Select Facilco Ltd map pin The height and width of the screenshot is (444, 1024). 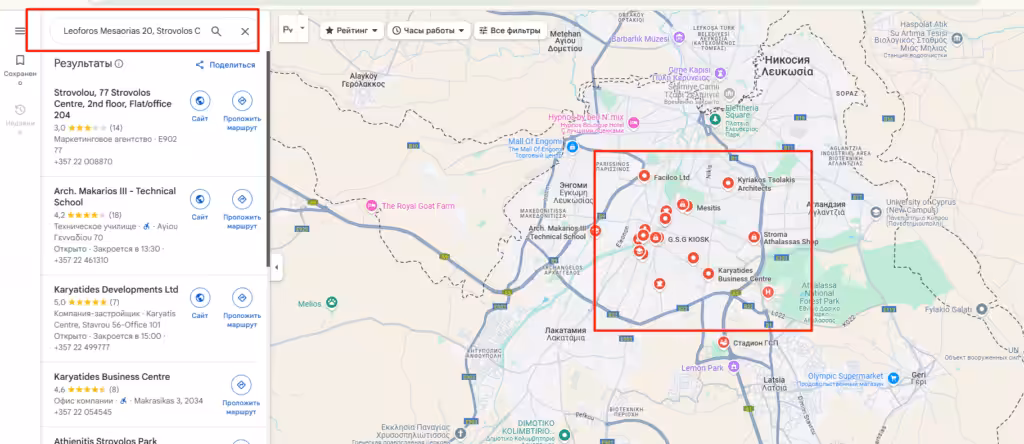(644, 176)
